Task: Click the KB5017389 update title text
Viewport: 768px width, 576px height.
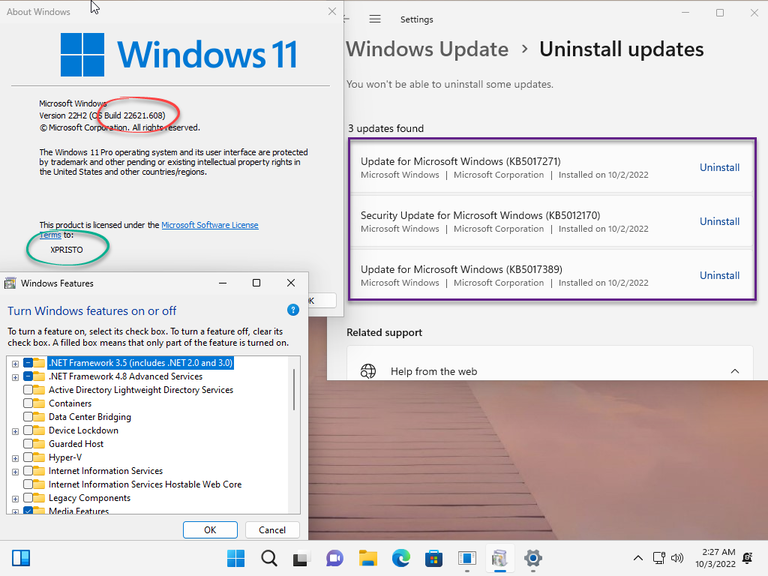Action: [461, 269]
